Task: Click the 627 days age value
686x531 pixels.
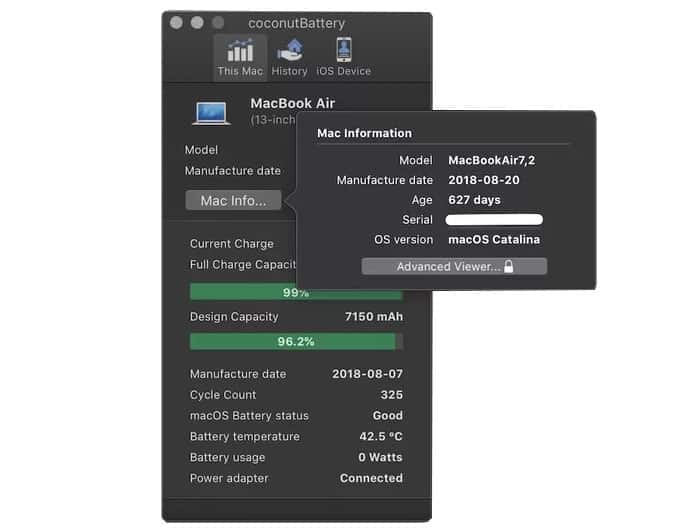Action: click(474, 200)
